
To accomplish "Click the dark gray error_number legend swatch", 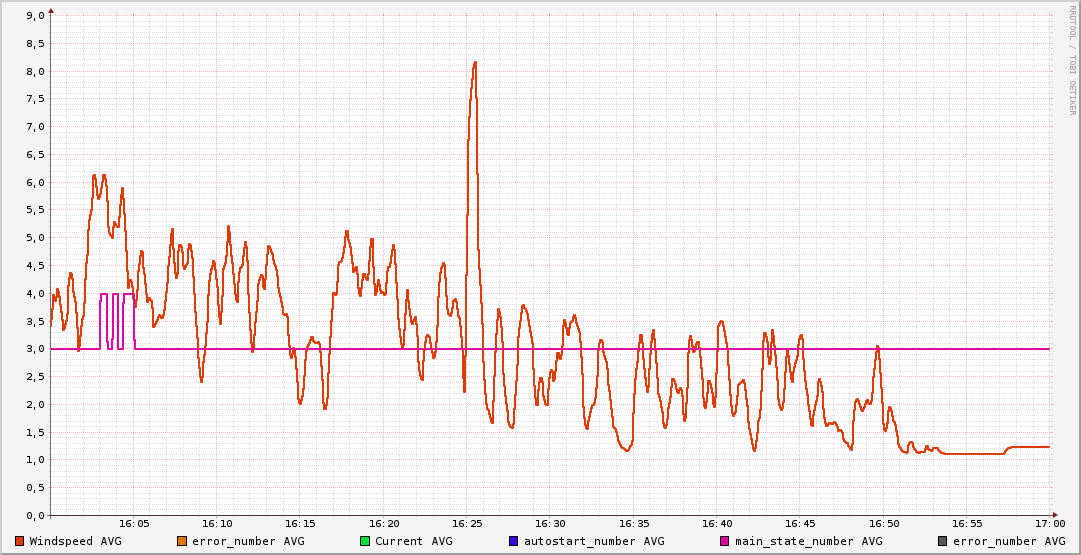I will tap(942, 541).
